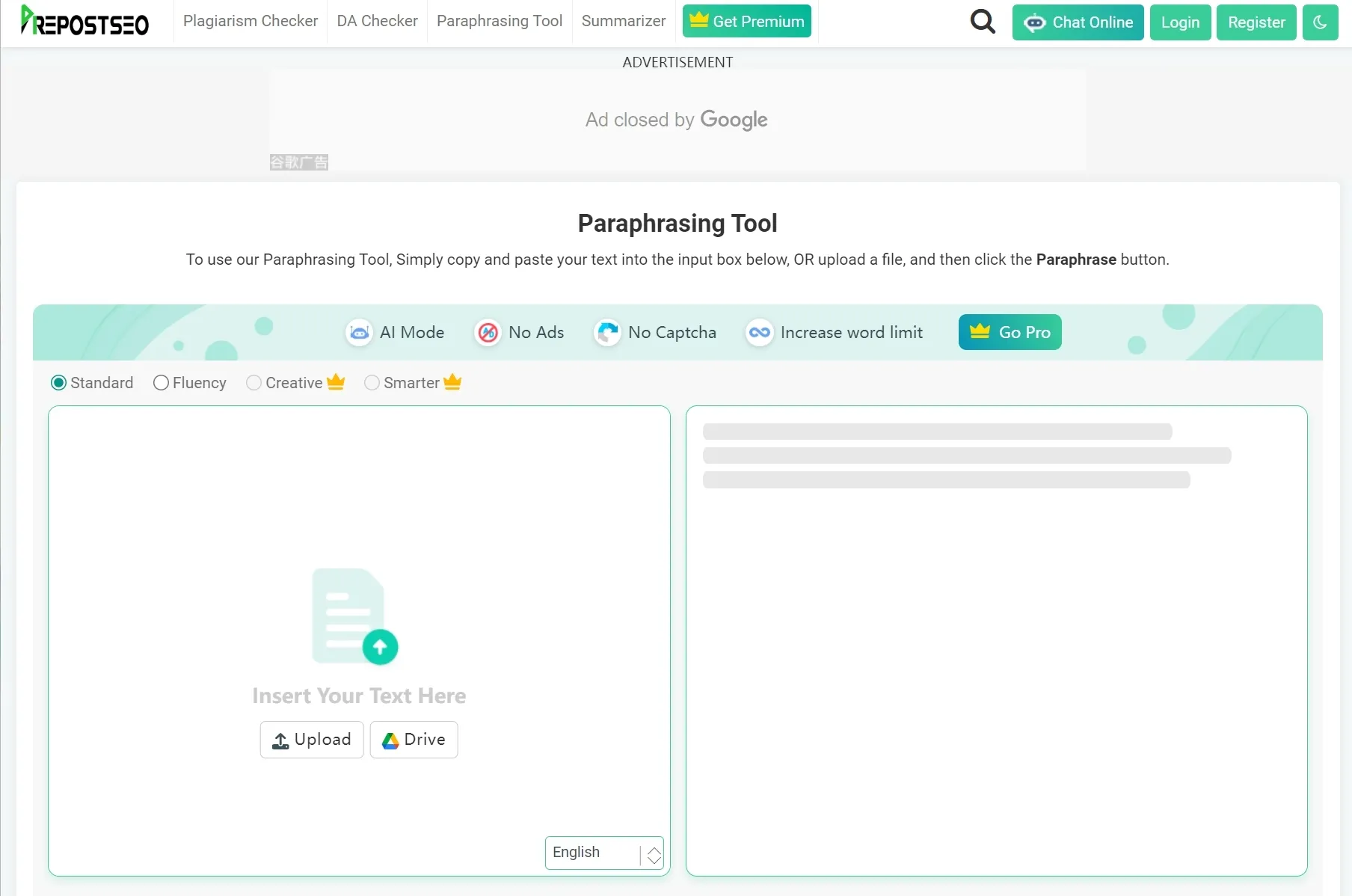Open DA Checker from the nav

(377, 21)
